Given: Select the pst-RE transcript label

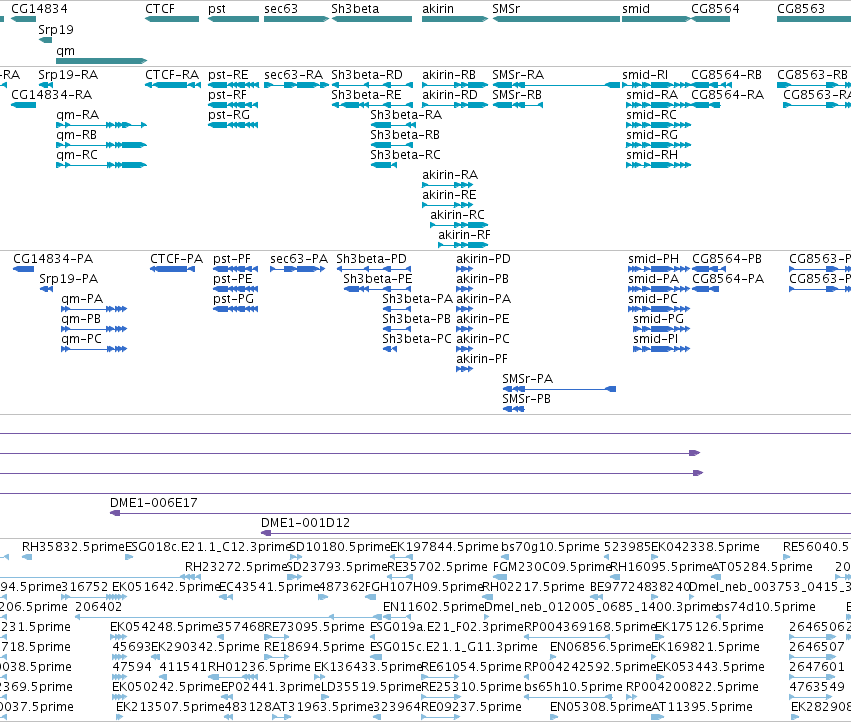Looking at the screenshot, I should [x=228, y=75].
